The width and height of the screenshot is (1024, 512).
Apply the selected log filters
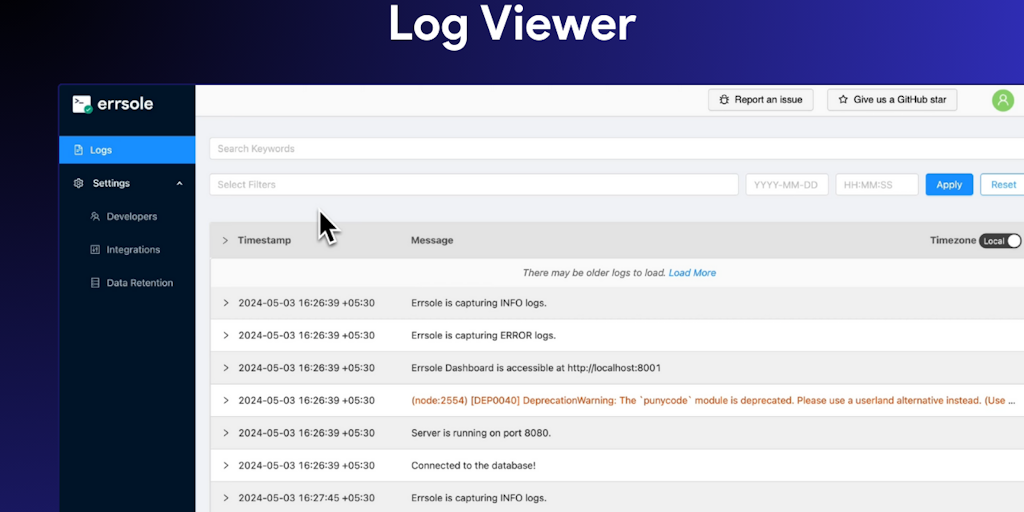tap(949, 185)
